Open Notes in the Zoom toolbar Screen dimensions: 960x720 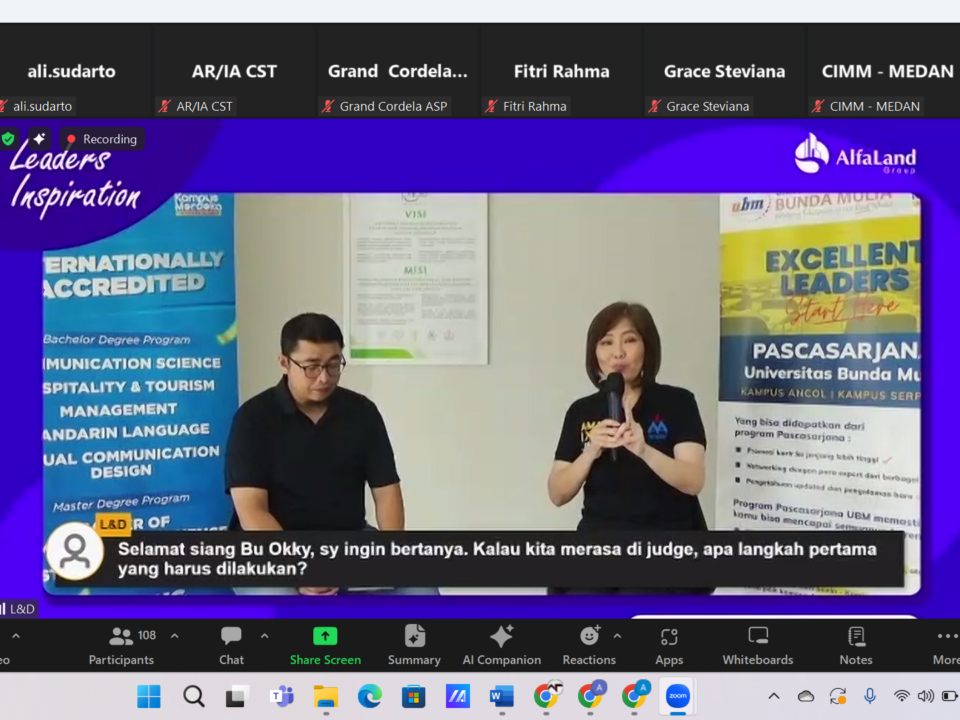pyautogui.click(x=856, y=645)
